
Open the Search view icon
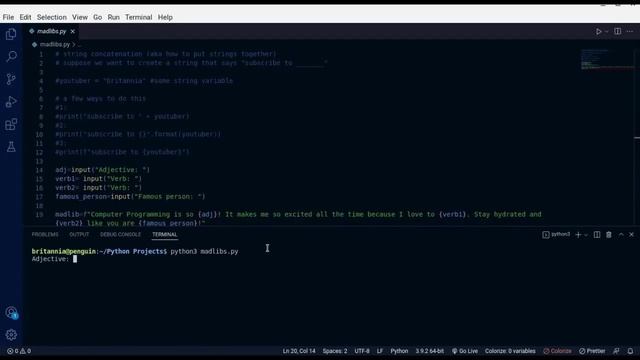[x=11, y=56]
